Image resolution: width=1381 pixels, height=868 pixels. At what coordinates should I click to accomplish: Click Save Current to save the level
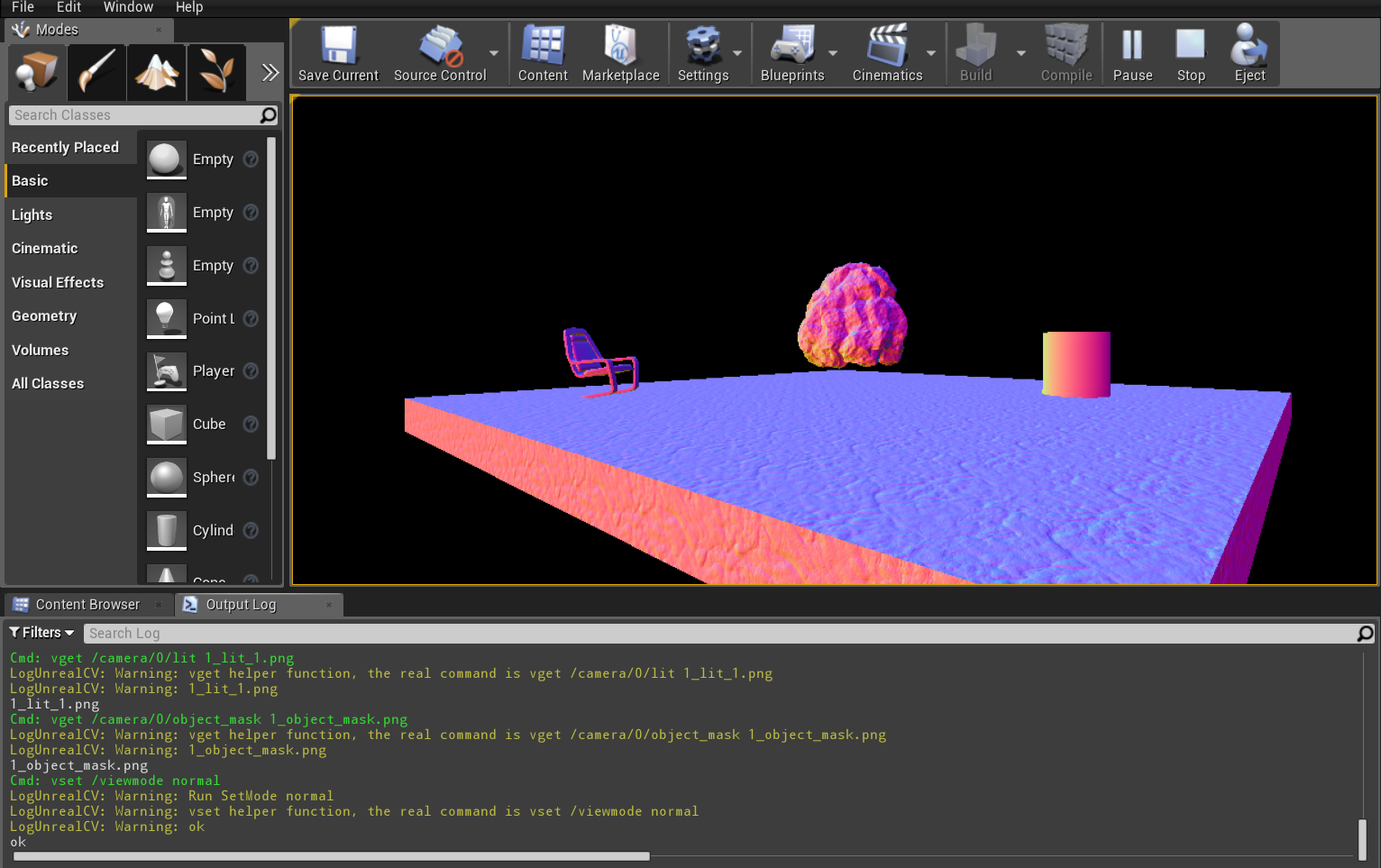coord(338,52)
